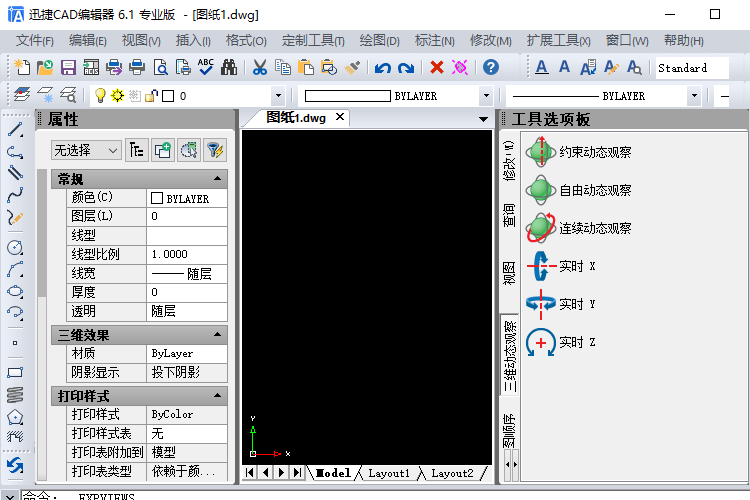Open the 查询 vertical palette tab
750x500 pixels.
pos(509,215)
